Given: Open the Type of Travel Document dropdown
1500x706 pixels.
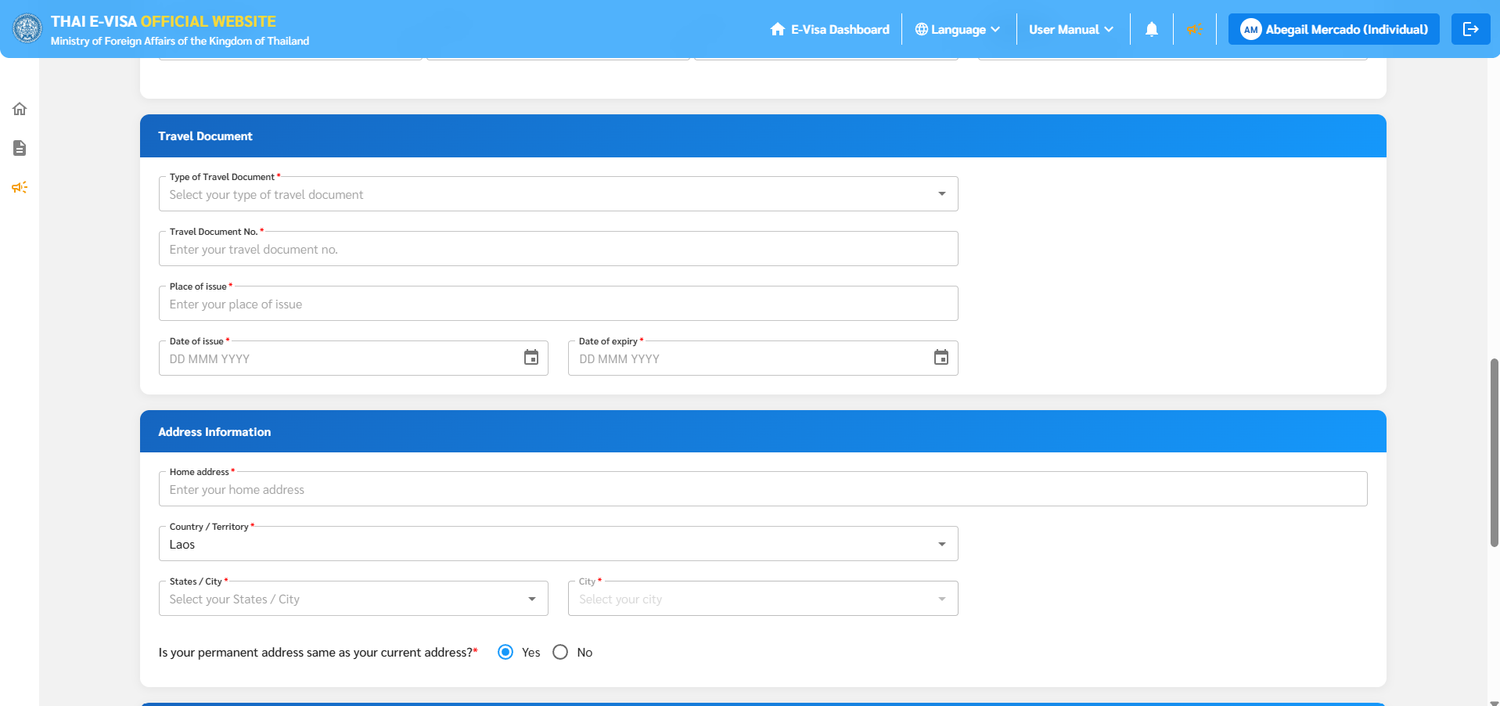Looking at the screenshot, I should [x=558, y=194].
